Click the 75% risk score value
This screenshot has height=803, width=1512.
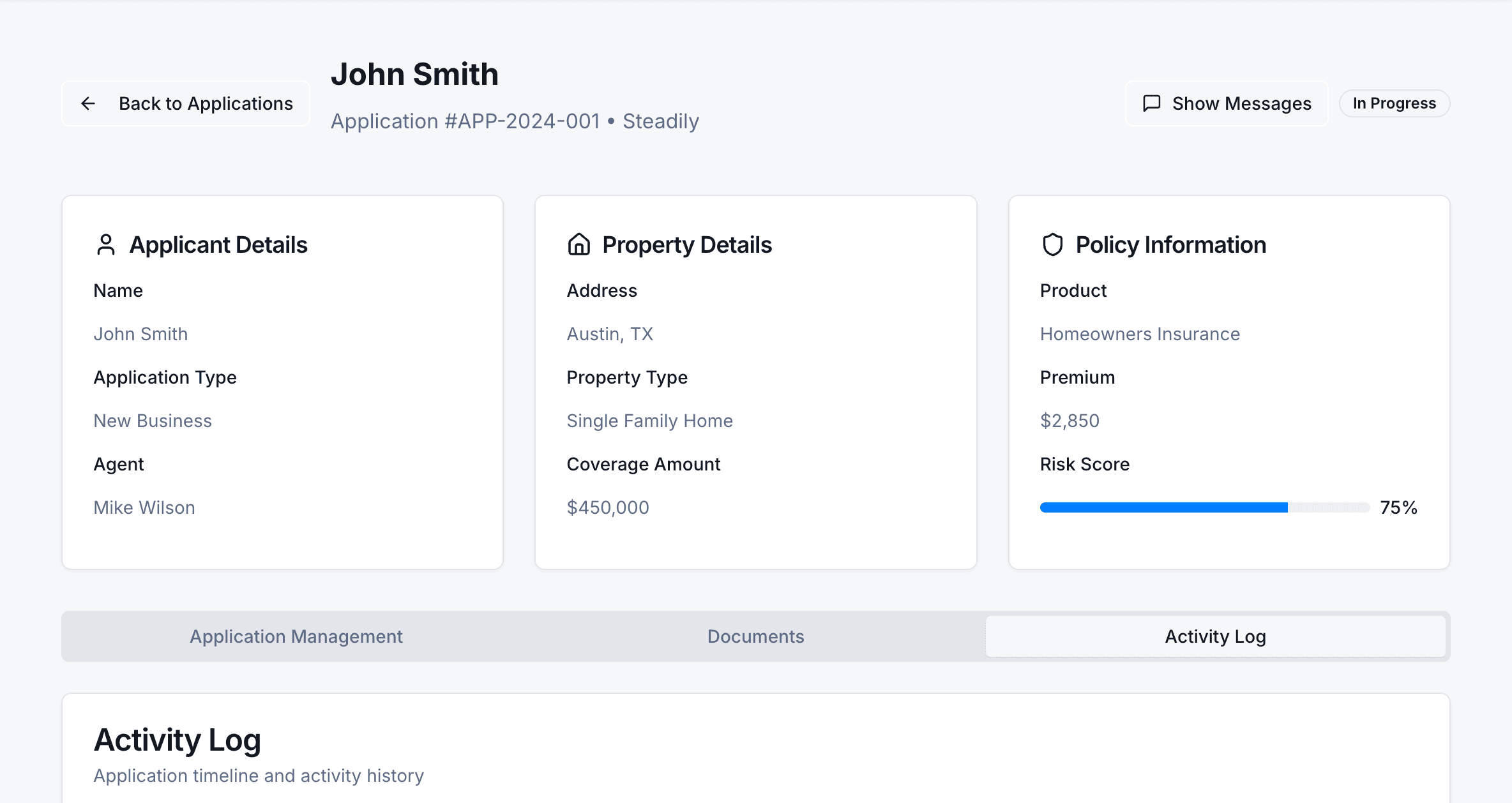(x=1399, y=507)
